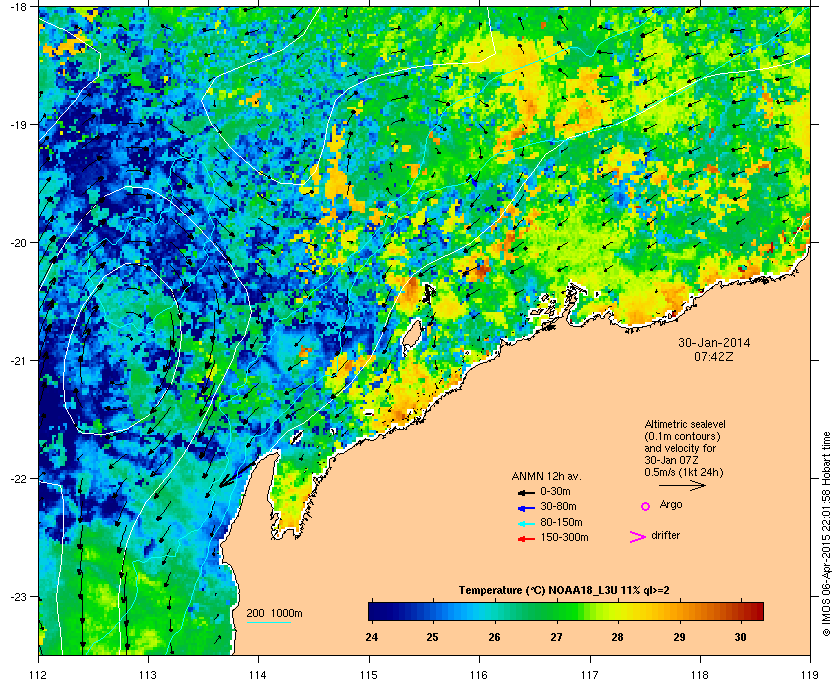
Task: Click the '30-80m' legend label
Action: [558, 506]
